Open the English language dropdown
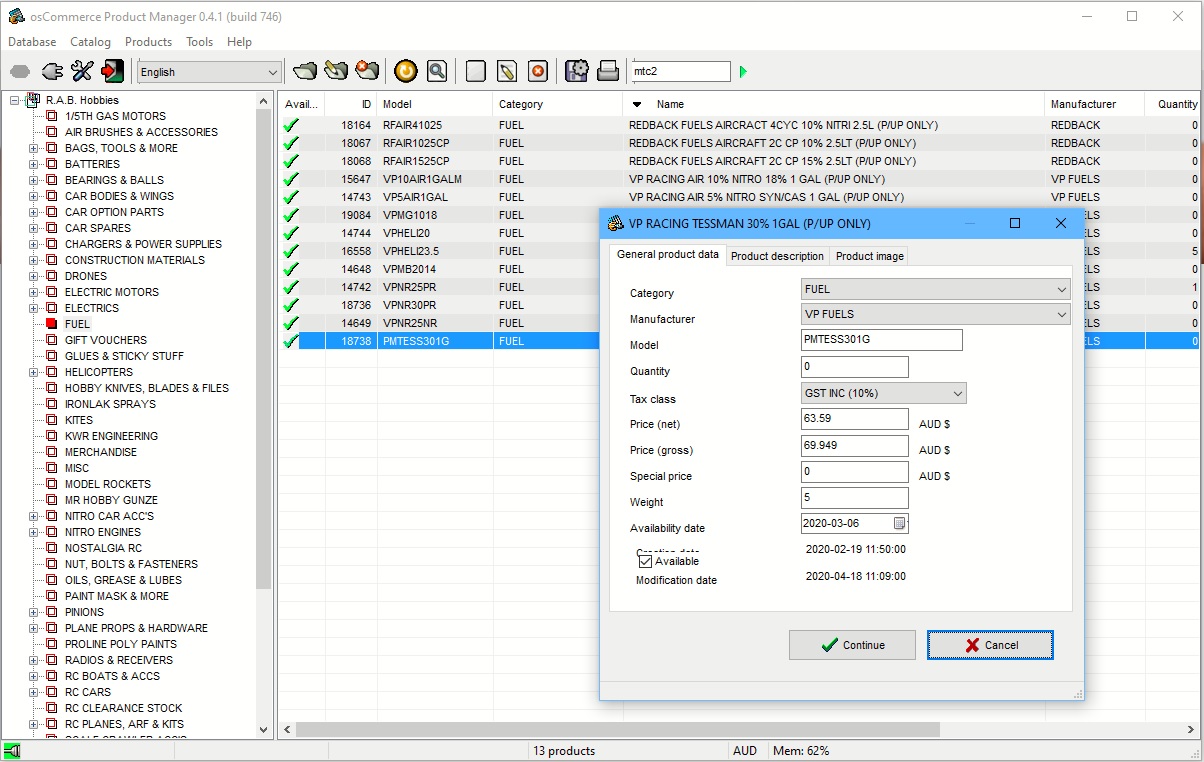This screenshot has width=1204, height=762. pos(209,72)
